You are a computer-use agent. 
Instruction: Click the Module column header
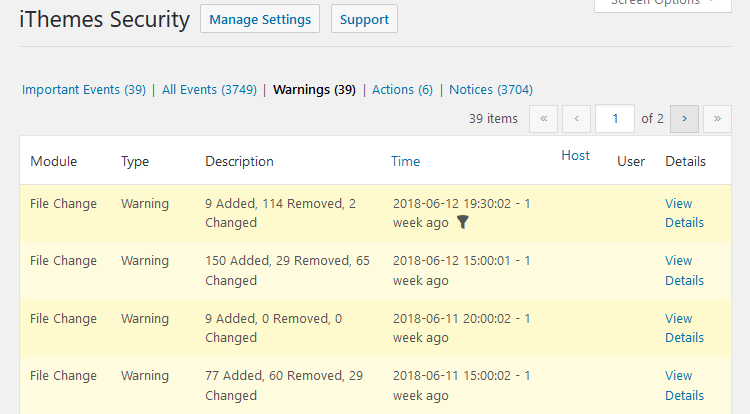pos(54,162)
